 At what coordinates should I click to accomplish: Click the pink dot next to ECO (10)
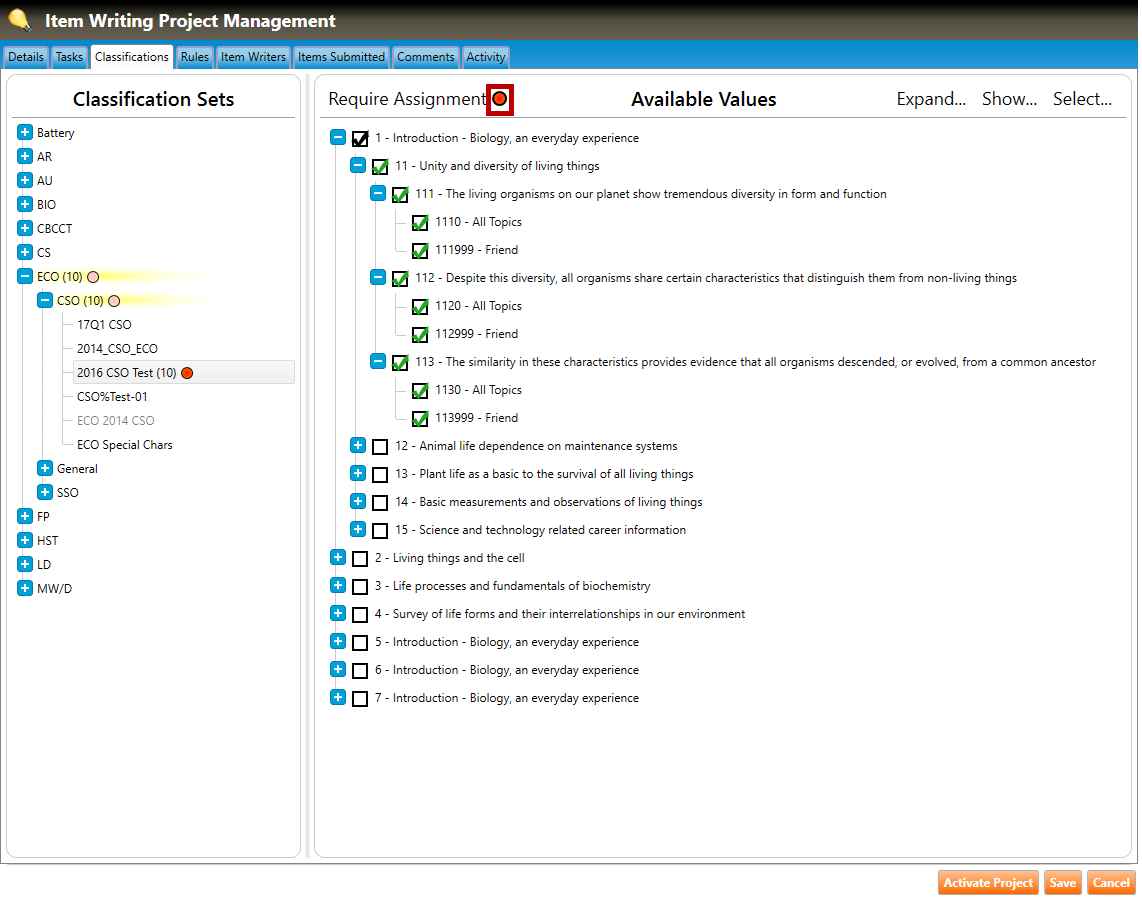pyautogui.click(x=93, y=277)
